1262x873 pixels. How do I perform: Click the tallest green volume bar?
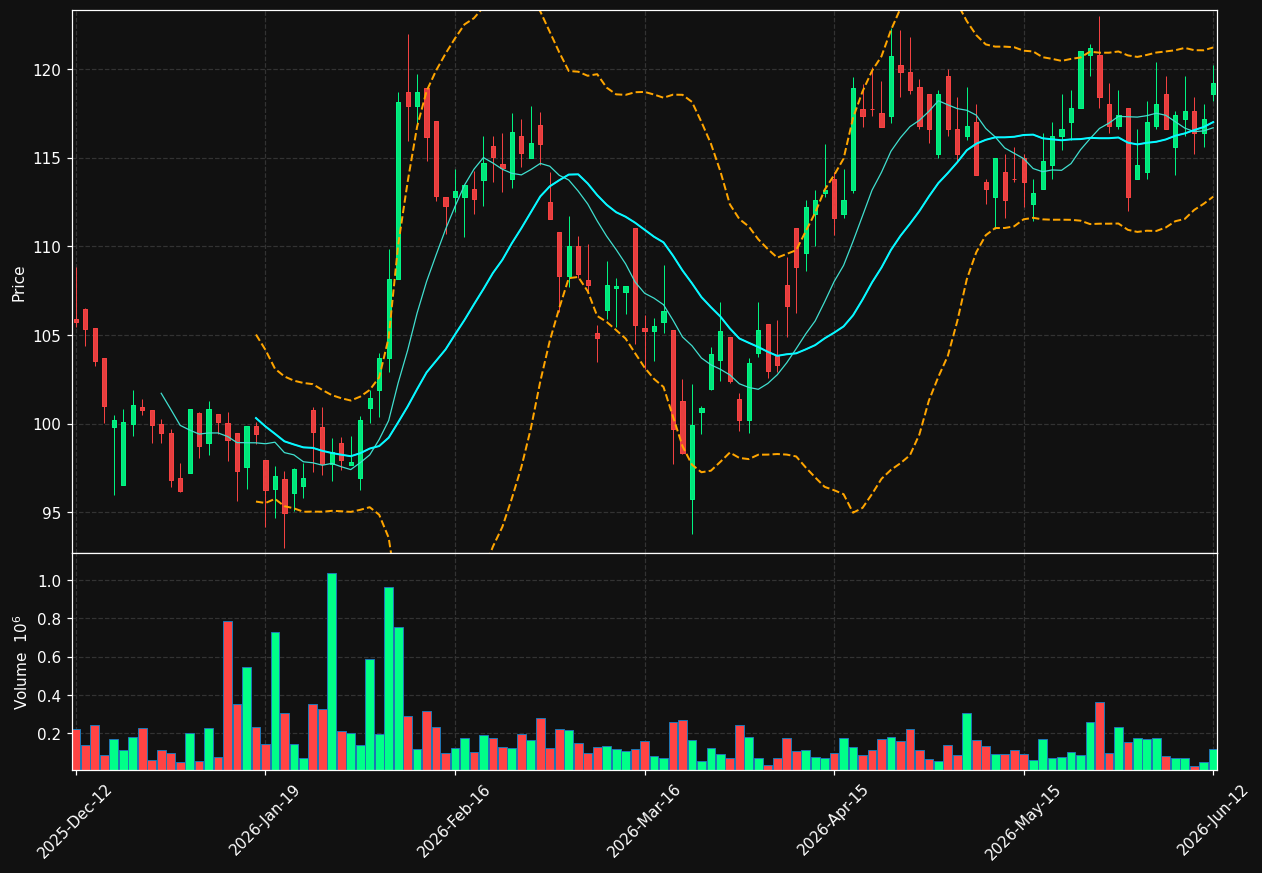[332, 672]
